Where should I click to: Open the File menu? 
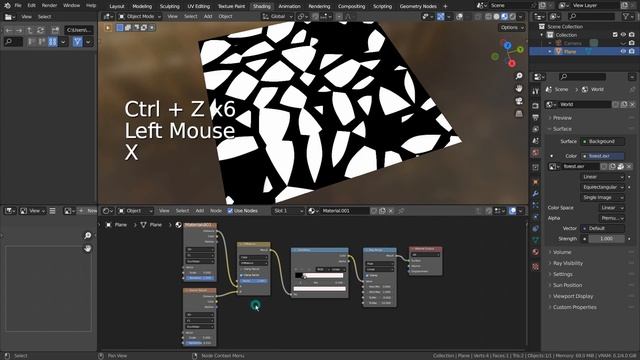click(18, 6)
